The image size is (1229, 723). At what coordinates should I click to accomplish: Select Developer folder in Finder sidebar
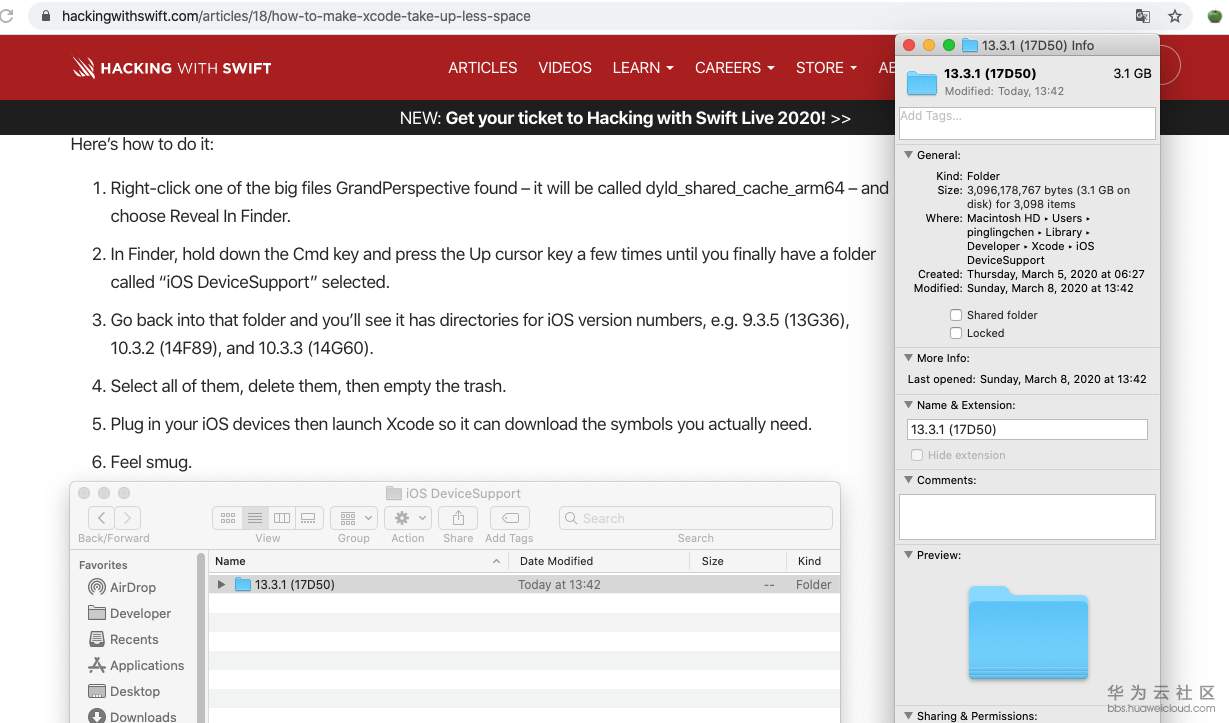point(130,614)
